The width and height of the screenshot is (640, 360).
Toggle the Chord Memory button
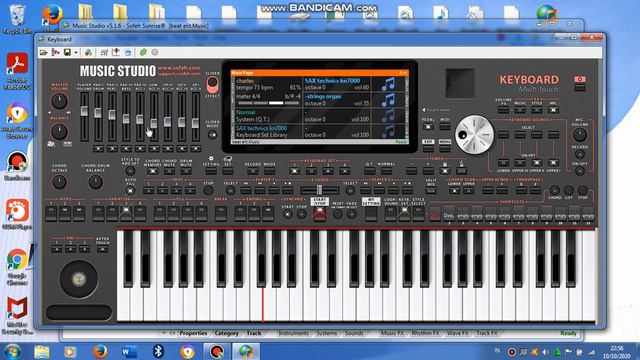[153, 171]
